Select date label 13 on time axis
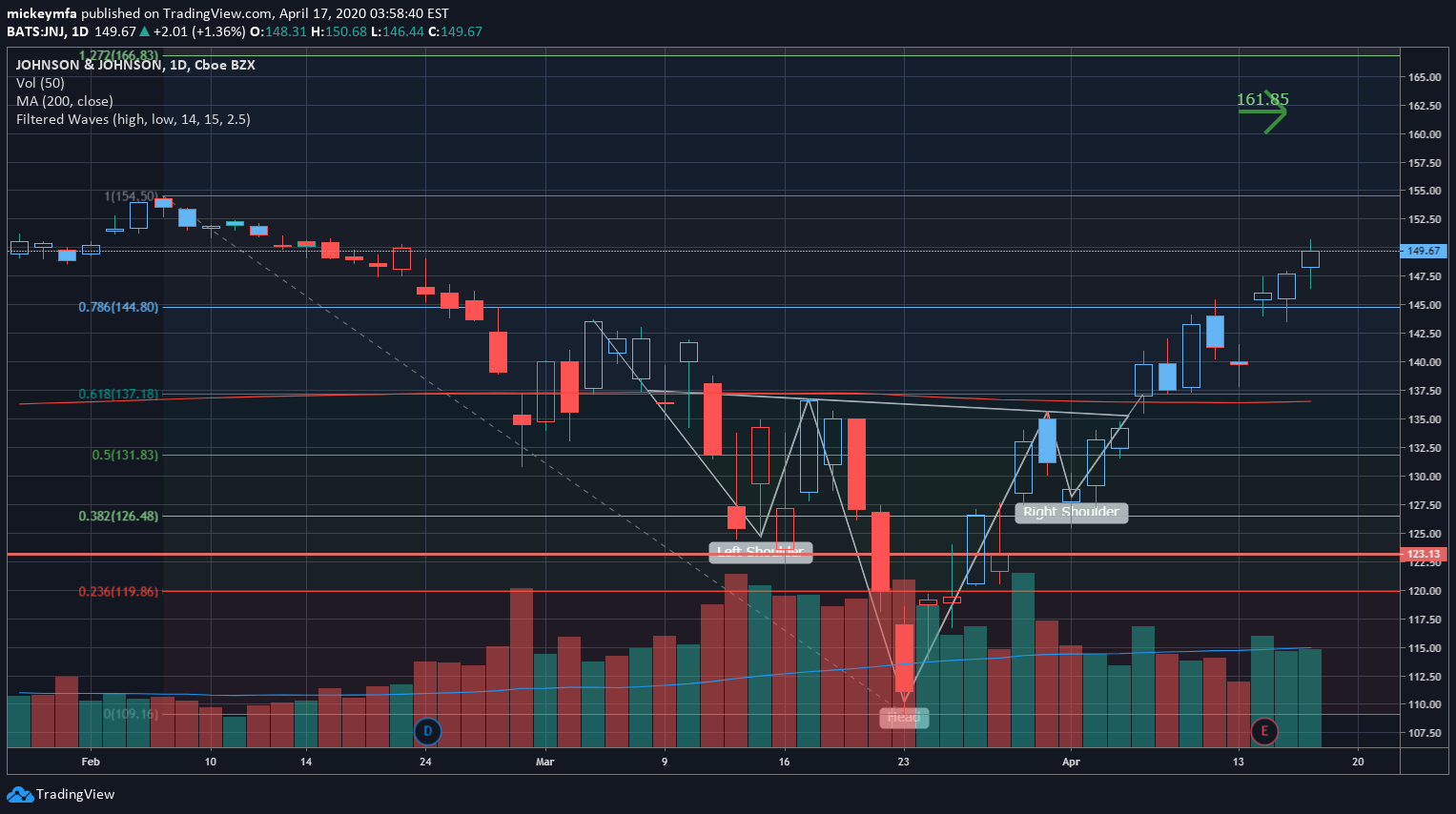 click(1239, 762)
